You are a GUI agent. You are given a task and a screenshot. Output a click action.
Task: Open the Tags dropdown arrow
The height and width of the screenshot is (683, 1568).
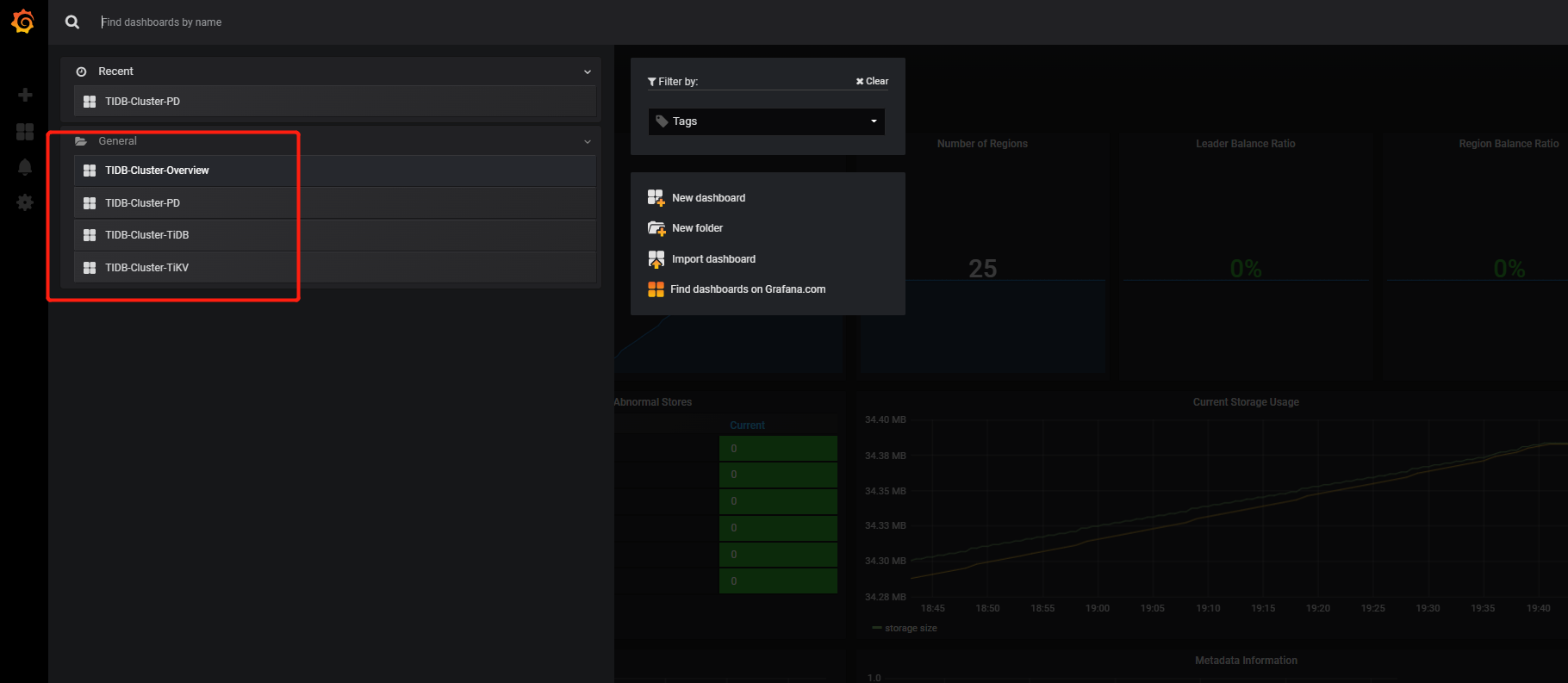tap(874, 121)
